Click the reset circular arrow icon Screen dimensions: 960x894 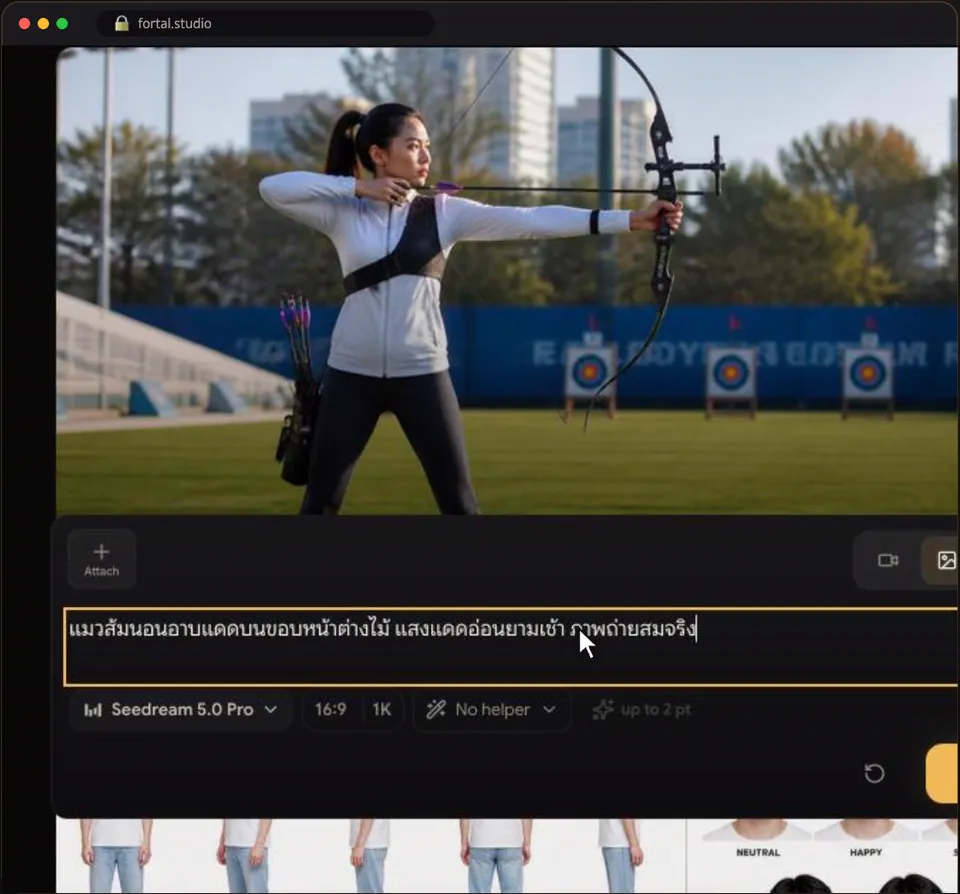tap(874, 773)
